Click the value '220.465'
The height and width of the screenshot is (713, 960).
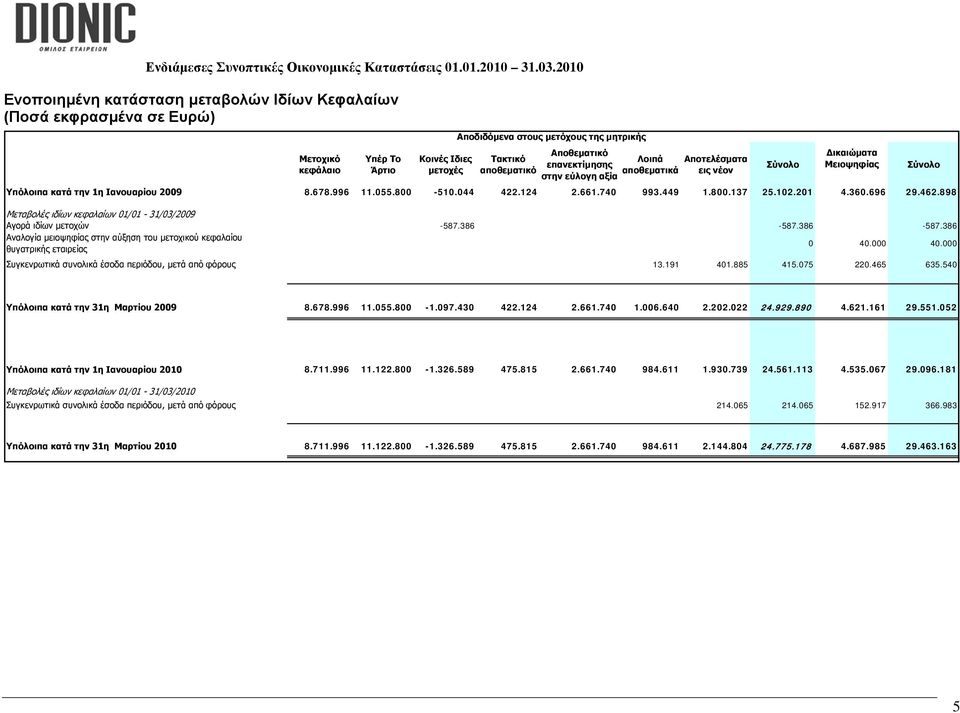(870, 265)
